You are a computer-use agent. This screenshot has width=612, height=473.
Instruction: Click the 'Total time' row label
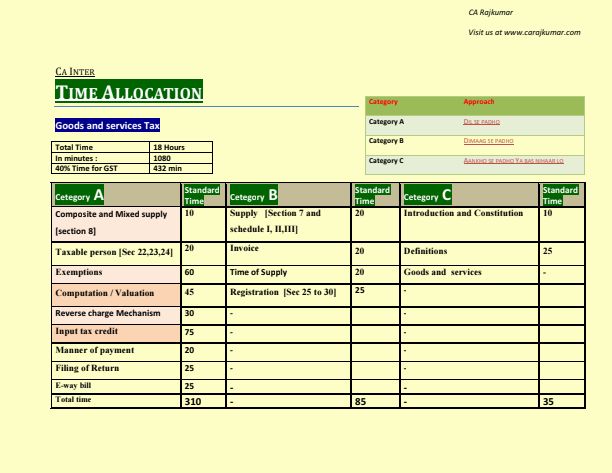pyautogui.click(x=116, y=401)
